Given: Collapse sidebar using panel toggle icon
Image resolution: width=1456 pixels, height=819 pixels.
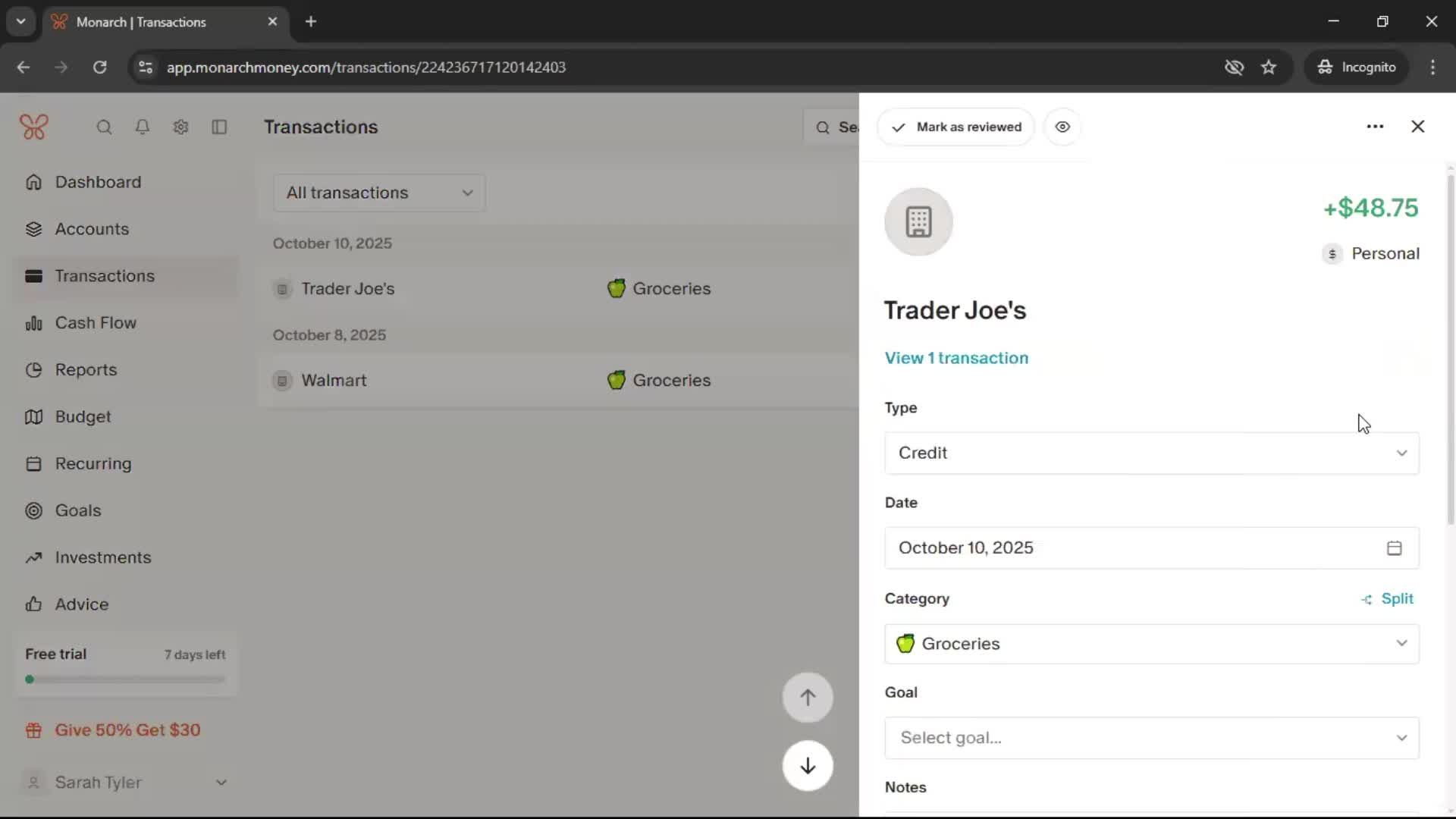Looking at the screenshot, I should coord(219,127).
